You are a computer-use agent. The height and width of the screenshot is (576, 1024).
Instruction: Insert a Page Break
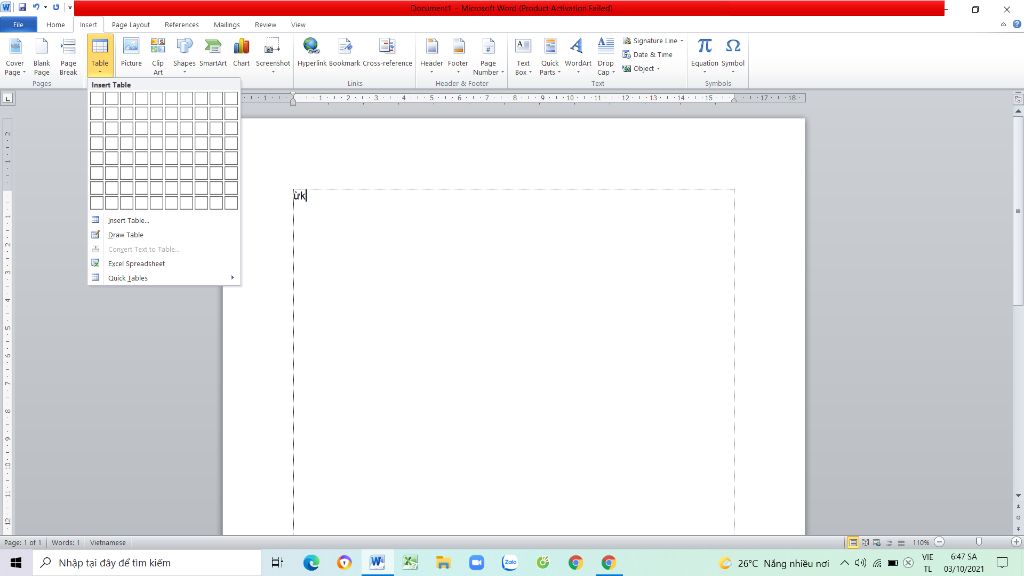[69, 56]
